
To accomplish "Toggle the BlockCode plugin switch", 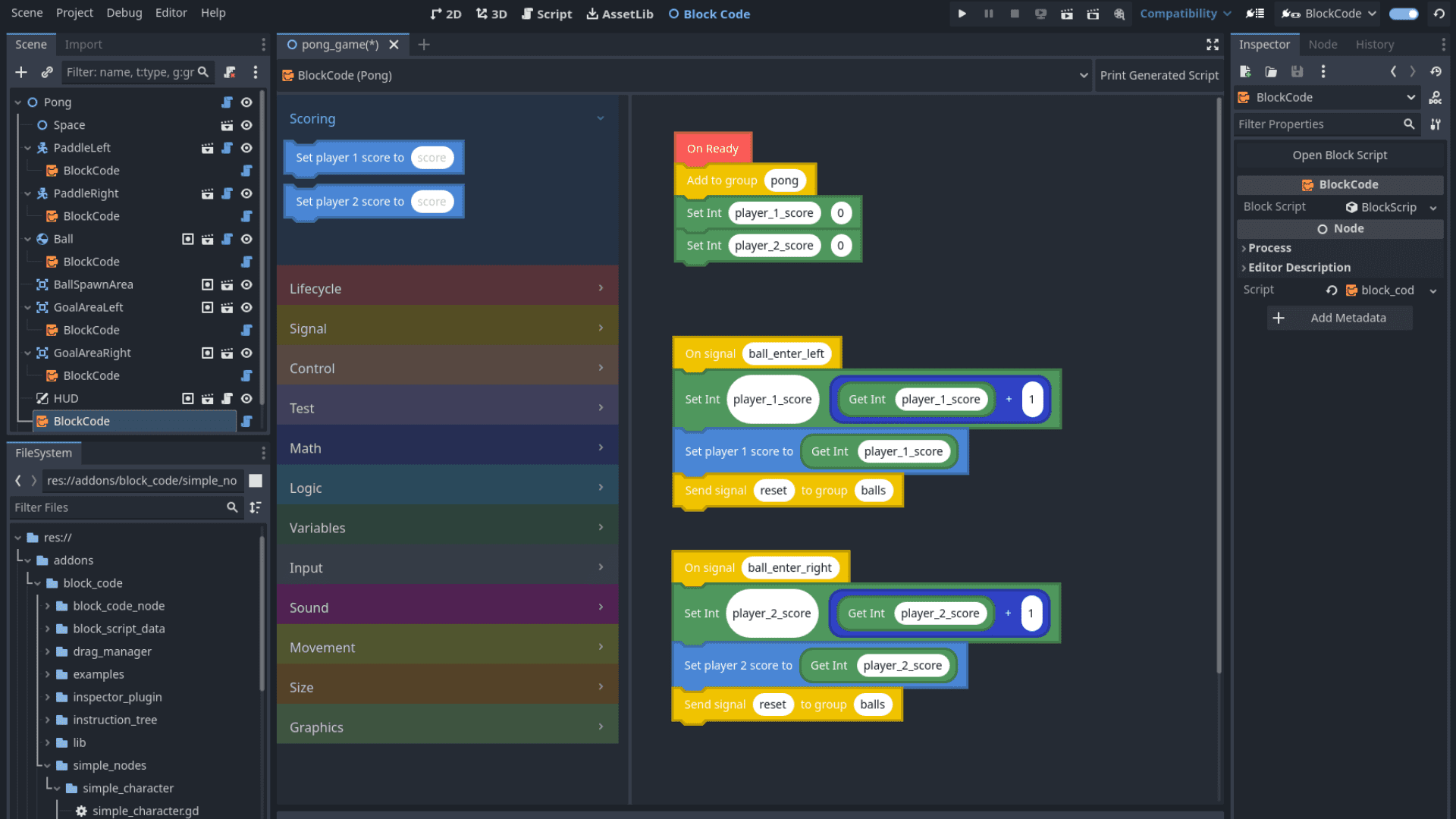I will coord(1404,14).
